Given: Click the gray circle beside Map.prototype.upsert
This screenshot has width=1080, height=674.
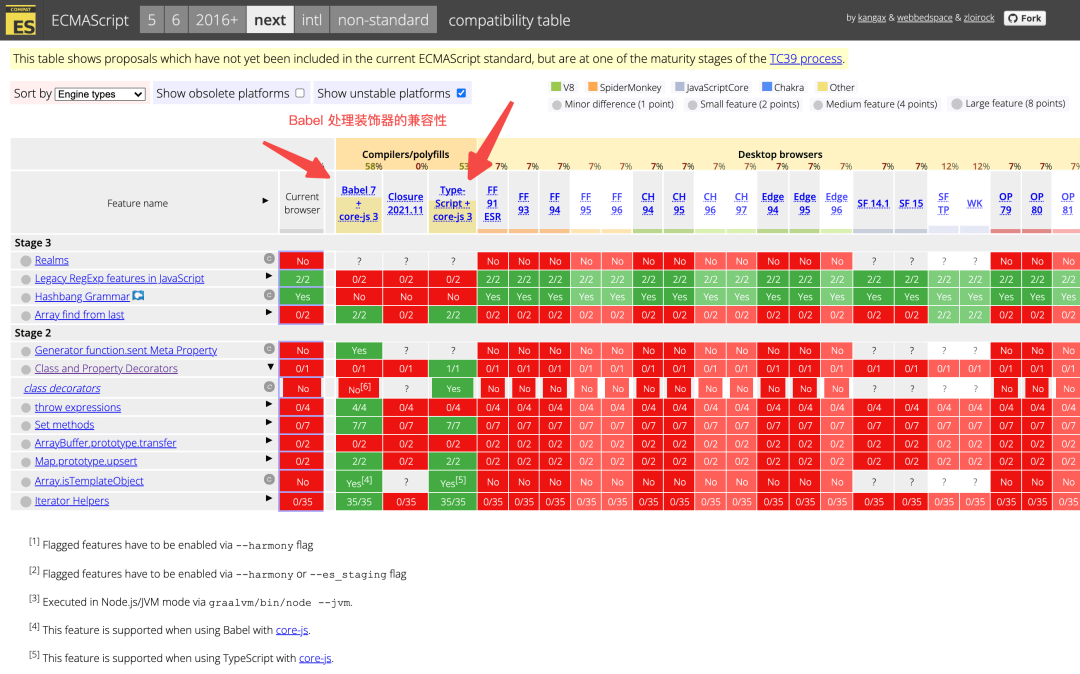Looking at the screenshot, I should pos(25,462).
